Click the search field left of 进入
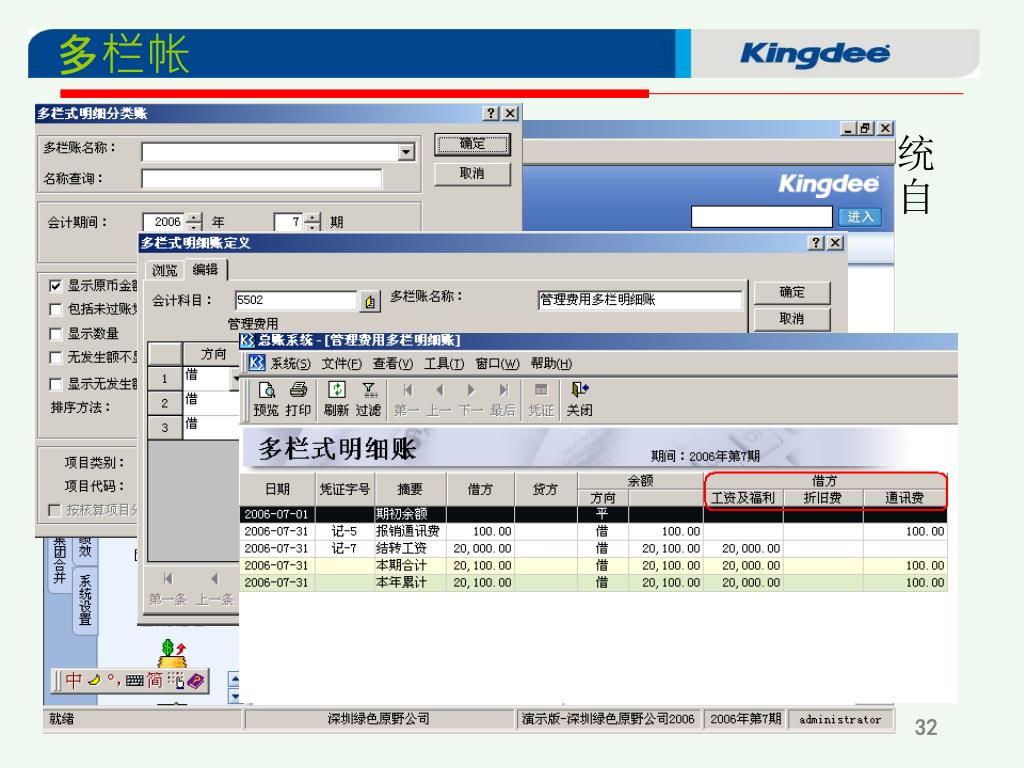 click(761, 217)
